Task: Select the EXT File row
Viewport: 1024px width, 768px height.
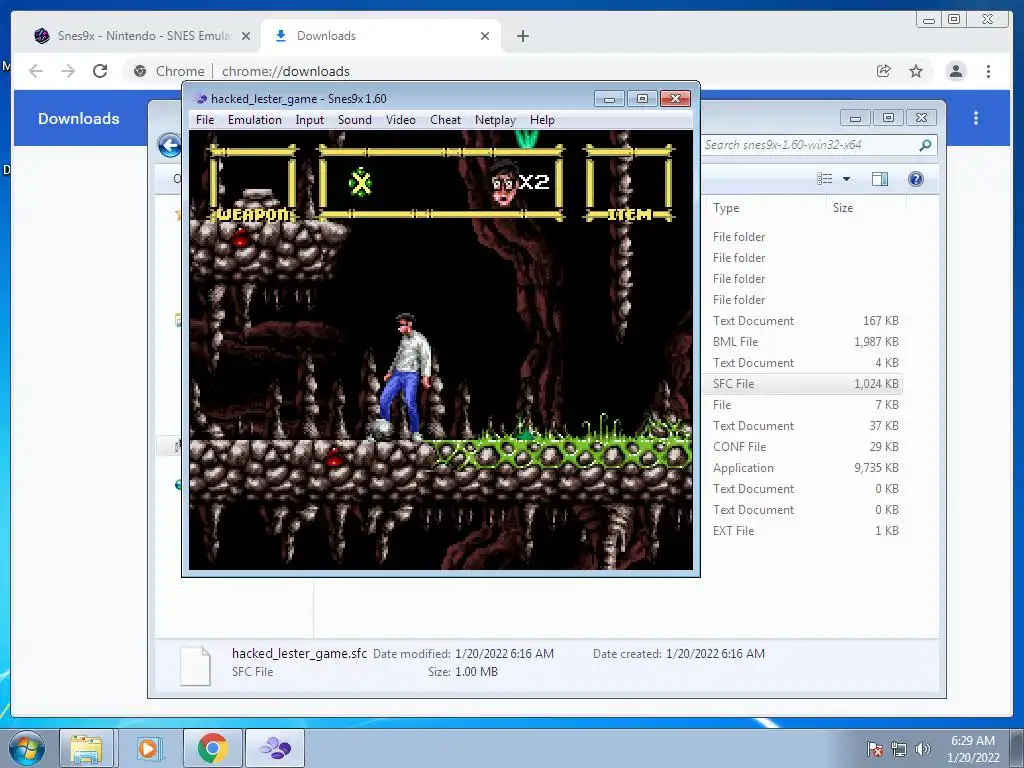Action: [x=805, y=531]
